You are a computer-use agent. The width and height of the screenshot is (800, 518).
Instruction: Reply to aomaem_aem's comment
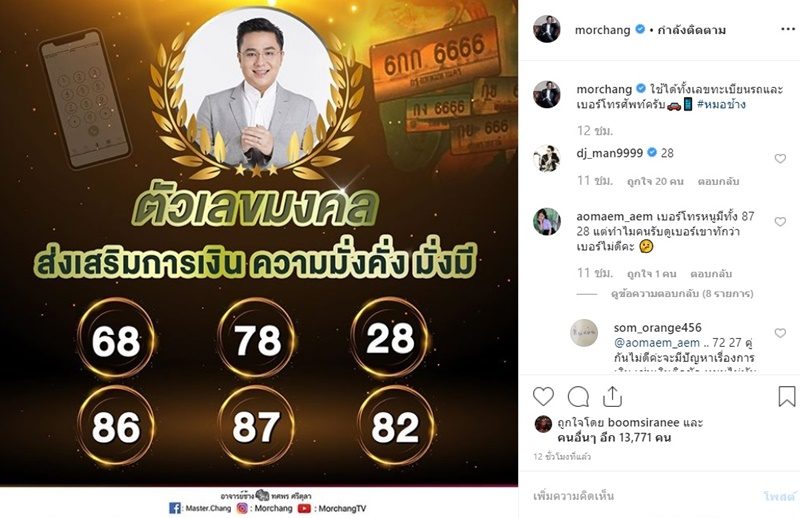tap(711, 274)
